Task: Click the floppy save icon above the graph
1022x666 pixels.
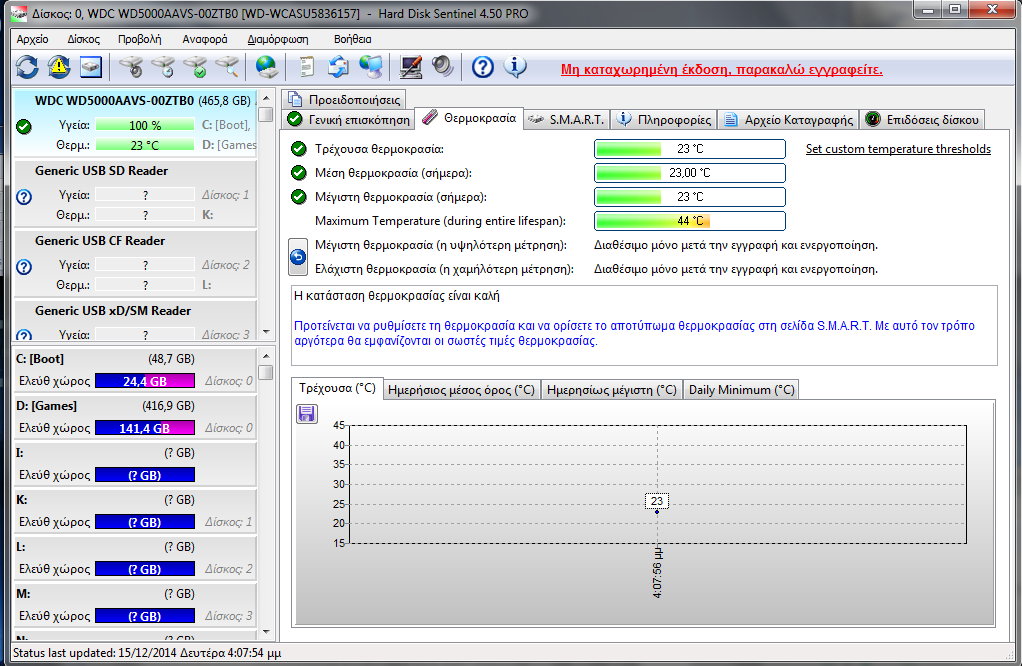Action: point(307,414)
